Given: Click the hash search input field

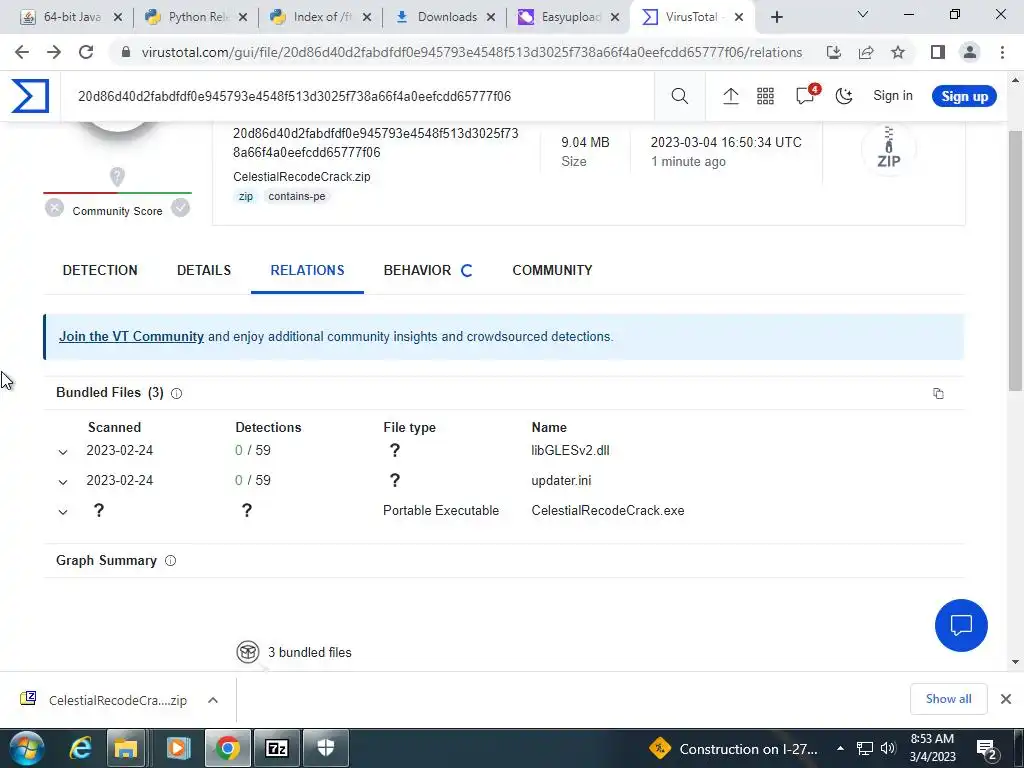Looking at the screenshot, I should (x=359, y=96).
